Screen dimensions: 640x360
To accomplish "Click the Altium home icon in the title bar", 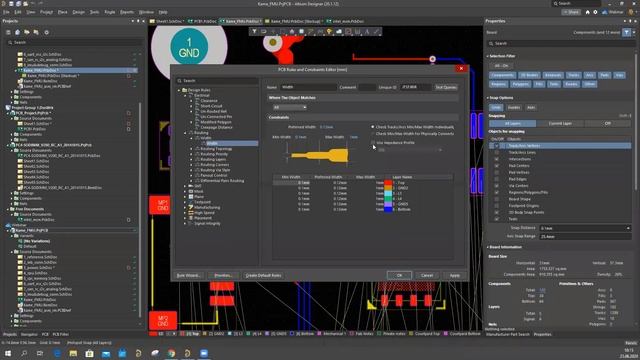I will (x=587, y=12).
